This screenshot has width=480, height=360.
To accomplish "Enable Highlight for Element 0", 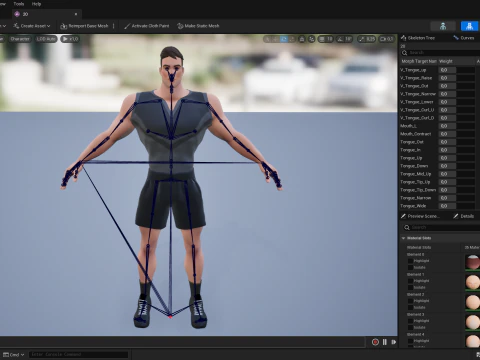I will pyautogui.click(x=410, y=261).
